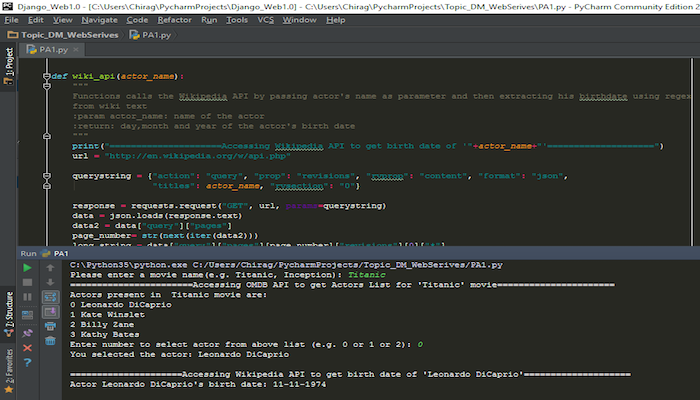Click console line '3 Kathy Bates'
Screen dimensions: 700x400
pyautogui.click(x=104, y=334)
